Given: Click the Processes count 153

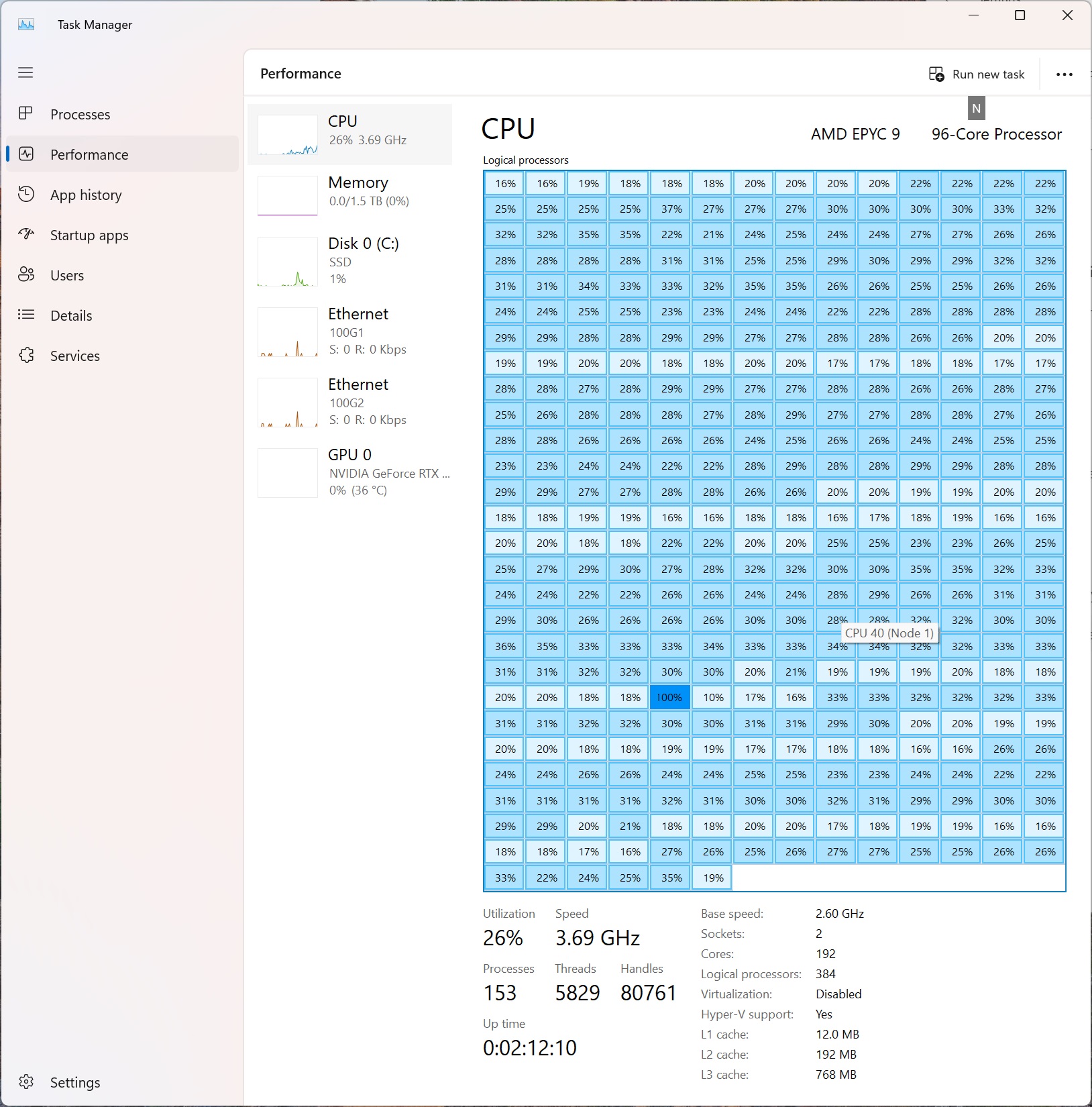Looking at the screenshot, I should [500, 993].
